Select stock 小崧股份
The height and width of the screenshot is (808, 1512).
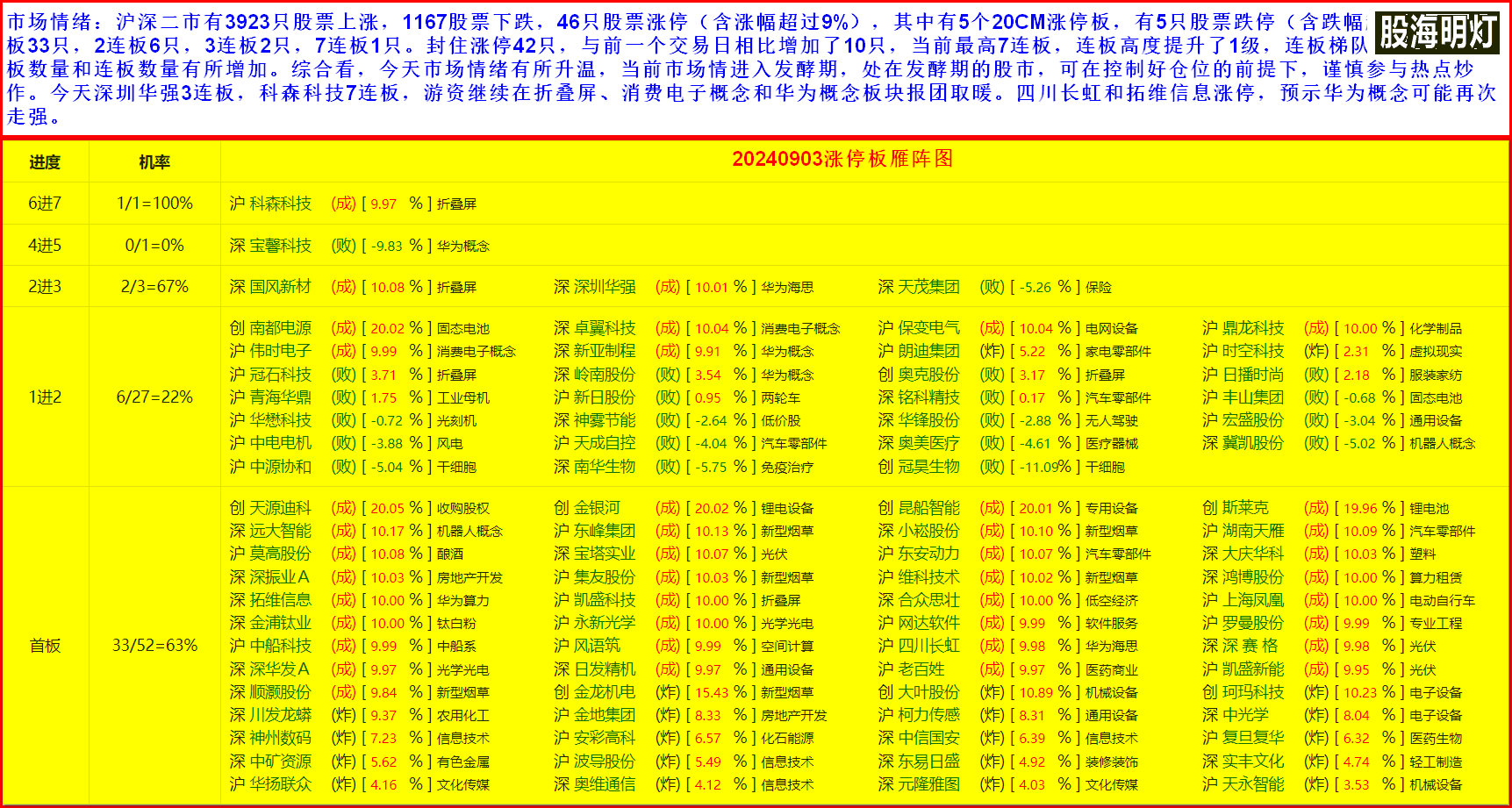[929, 531]
